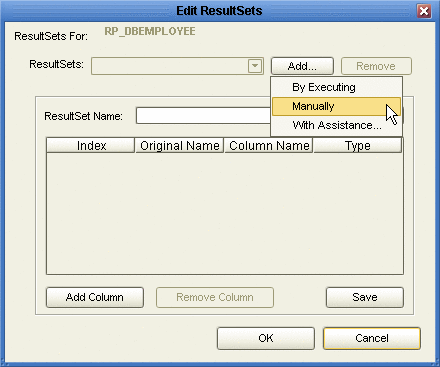
Task: Select the Manually menu option
Action: (337, 106)
